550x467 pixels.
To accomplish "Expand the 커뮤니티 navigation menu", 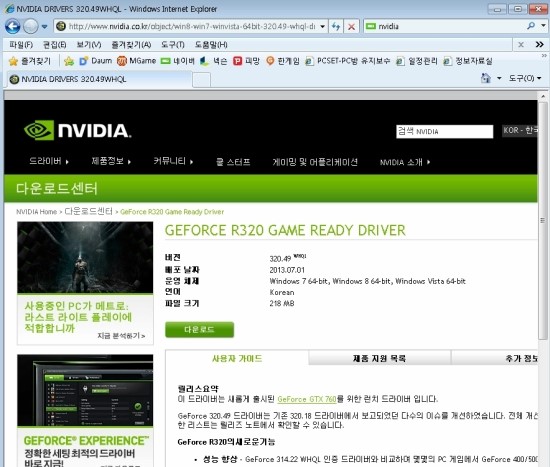I will [173, 161].
